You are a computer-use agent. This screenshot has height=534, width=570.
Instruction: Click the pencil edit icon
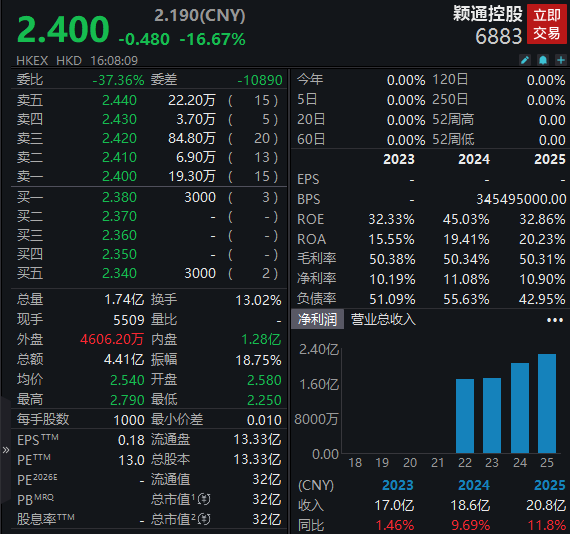525,60
